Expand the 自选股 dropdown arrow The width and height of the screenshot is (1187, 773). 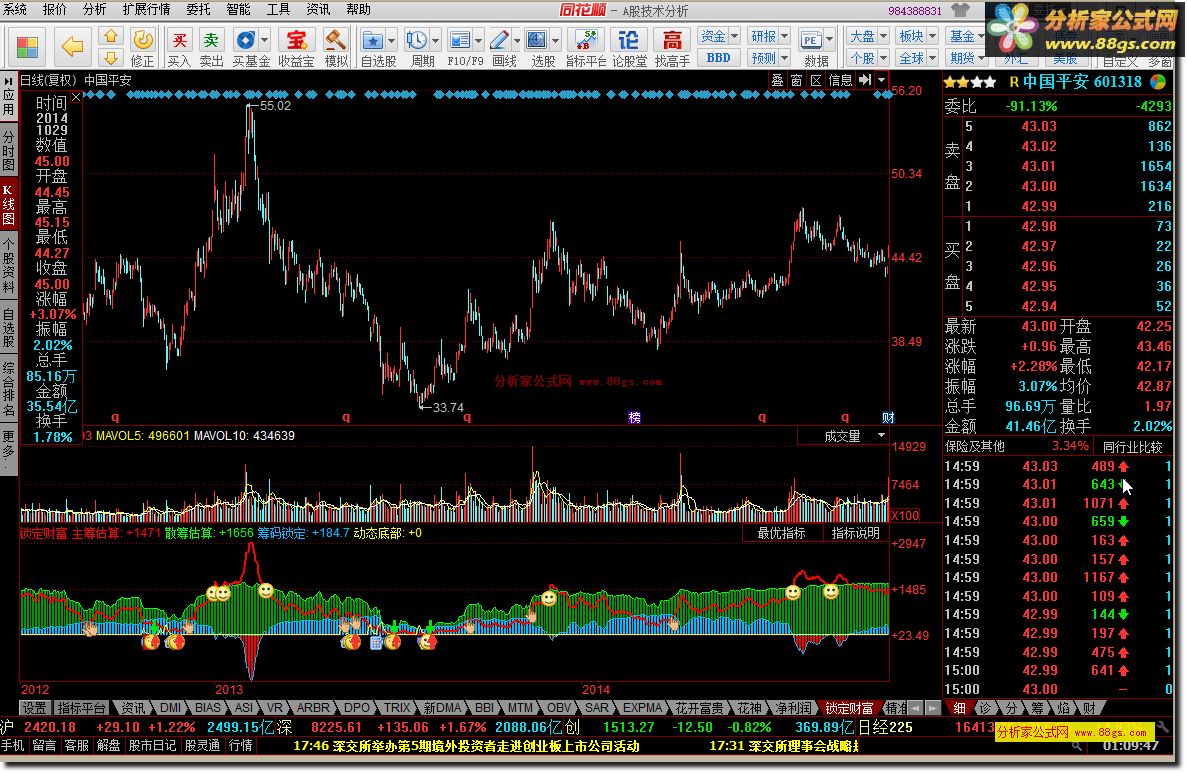pos(391,40)
